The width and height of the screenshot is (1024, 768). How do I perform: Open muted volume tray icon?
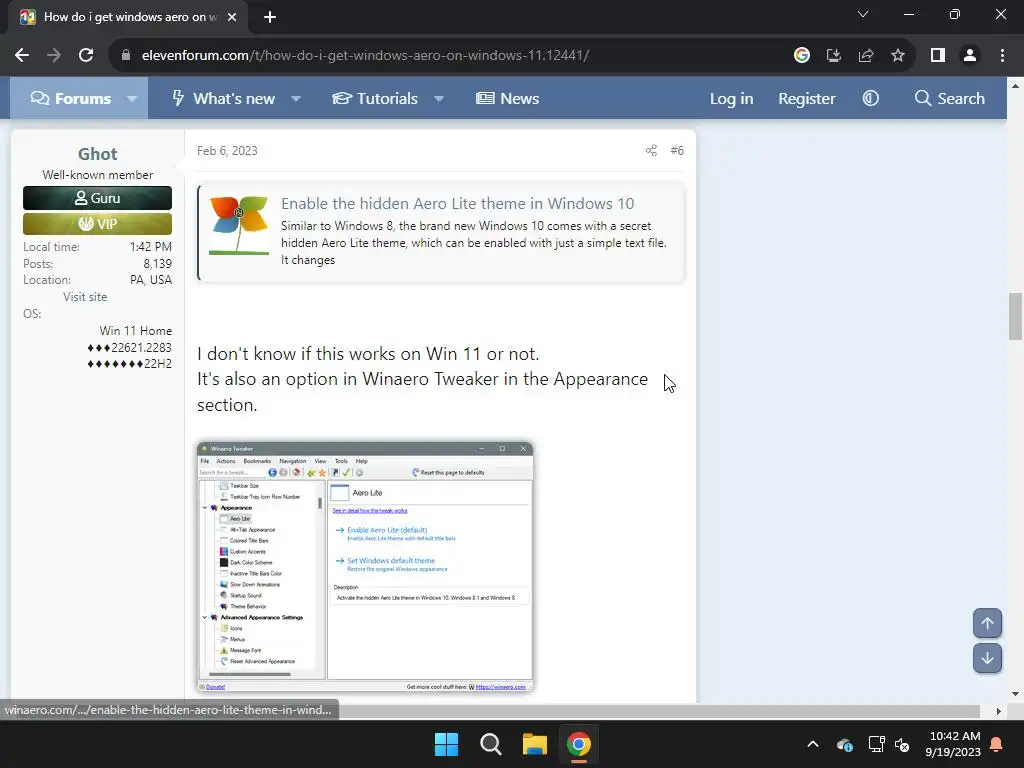pyautogui.click(x=902, y=744)
